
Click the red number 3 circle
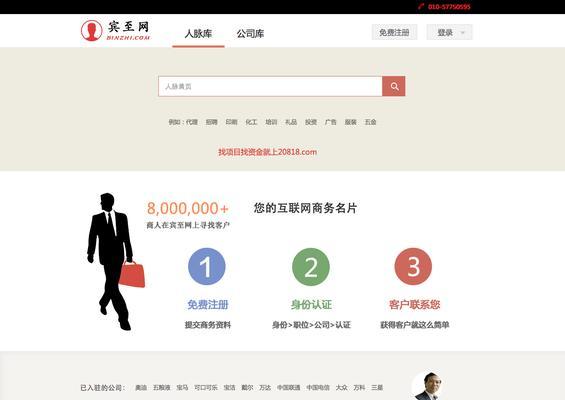pyautogui.click(x=413, y=267)
